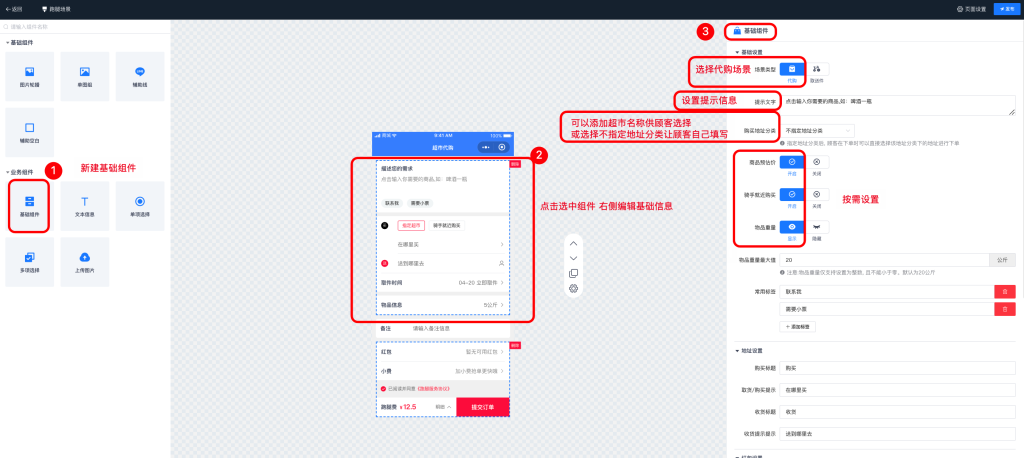1024x458 pixels.
Task: Add the 图片轮播 carousel component
Action: point(30,77)
